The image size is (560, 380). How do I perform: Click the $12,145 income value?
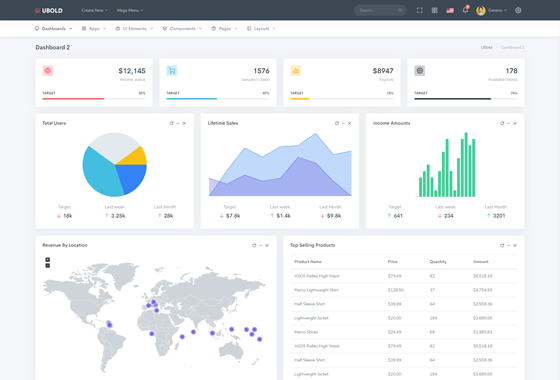[x=132, y=71]
